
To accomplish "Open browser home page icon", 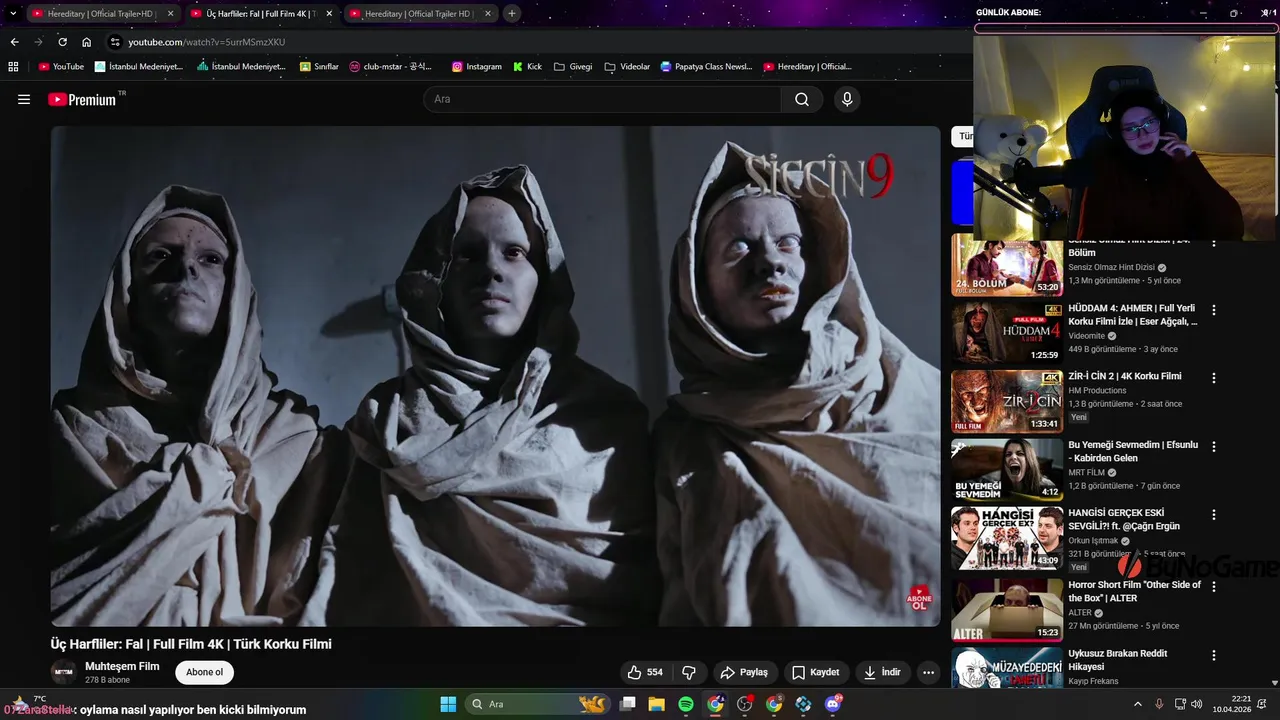I will click(87, 42).
